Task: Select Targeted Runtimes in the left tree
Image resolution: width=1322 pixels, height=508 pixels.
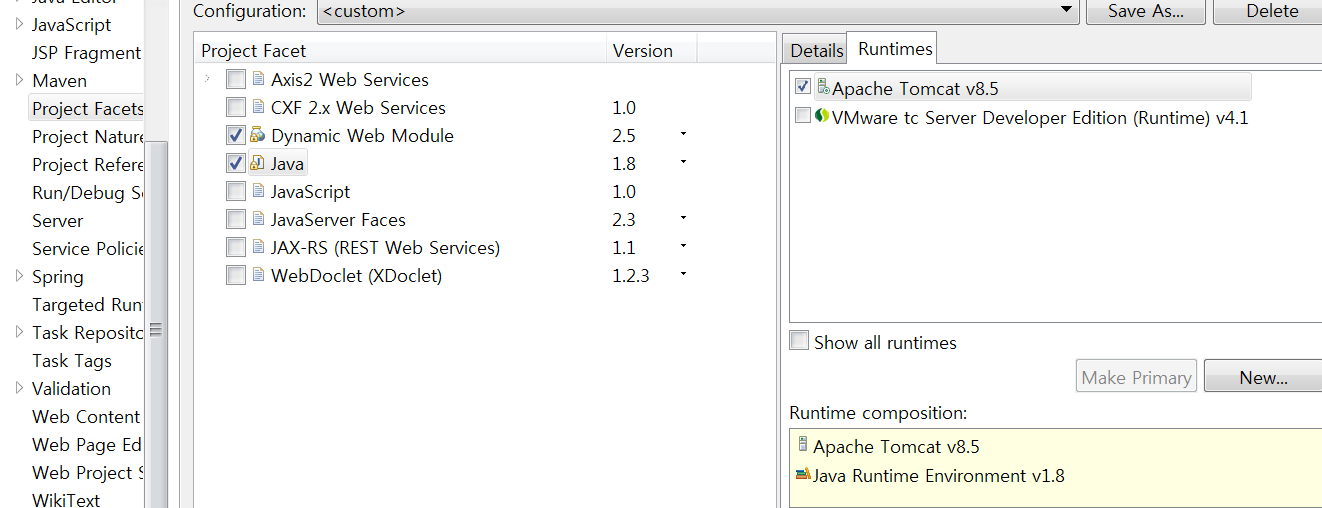Action: [88, 304]
